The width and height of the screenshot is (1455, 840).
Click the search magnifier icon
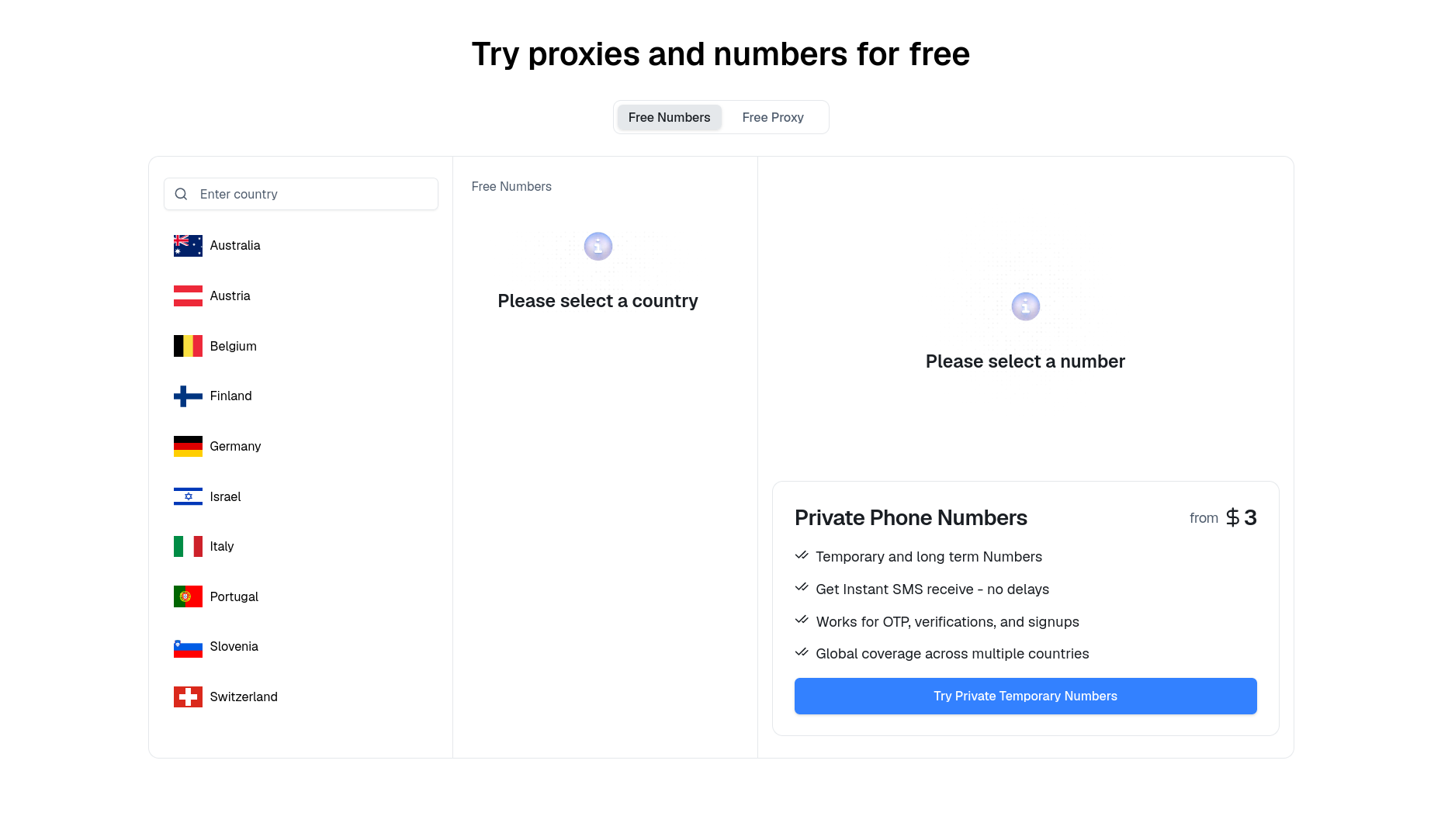(x=181, y=194)
